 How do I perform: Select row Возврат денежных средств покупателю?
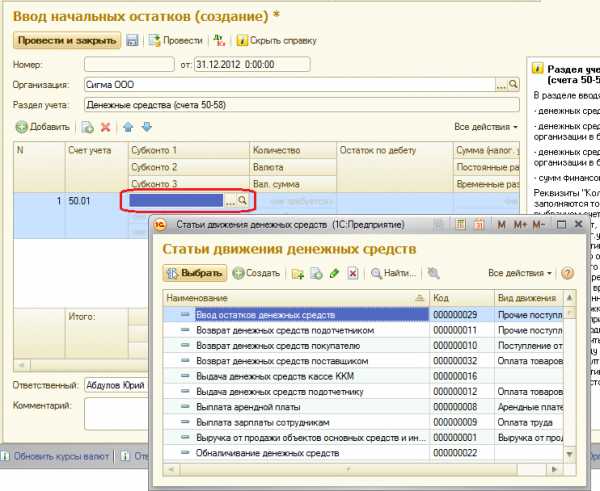point(363,346)
